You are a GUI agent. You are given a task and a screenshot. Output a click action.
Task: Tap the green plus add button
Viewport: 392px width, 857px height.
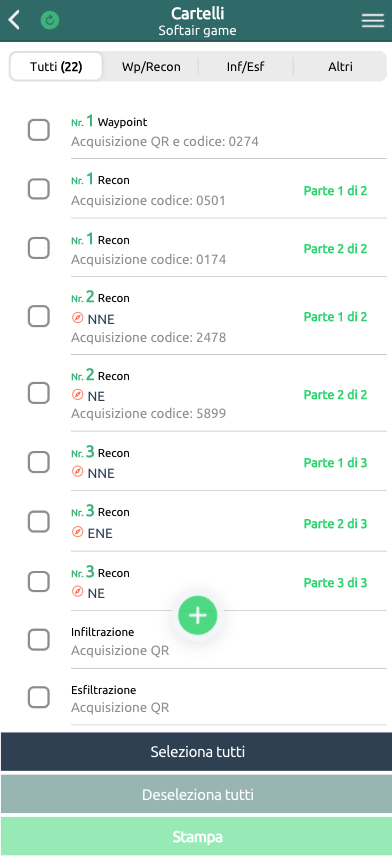pyautogui.click(x=197, y=615)
